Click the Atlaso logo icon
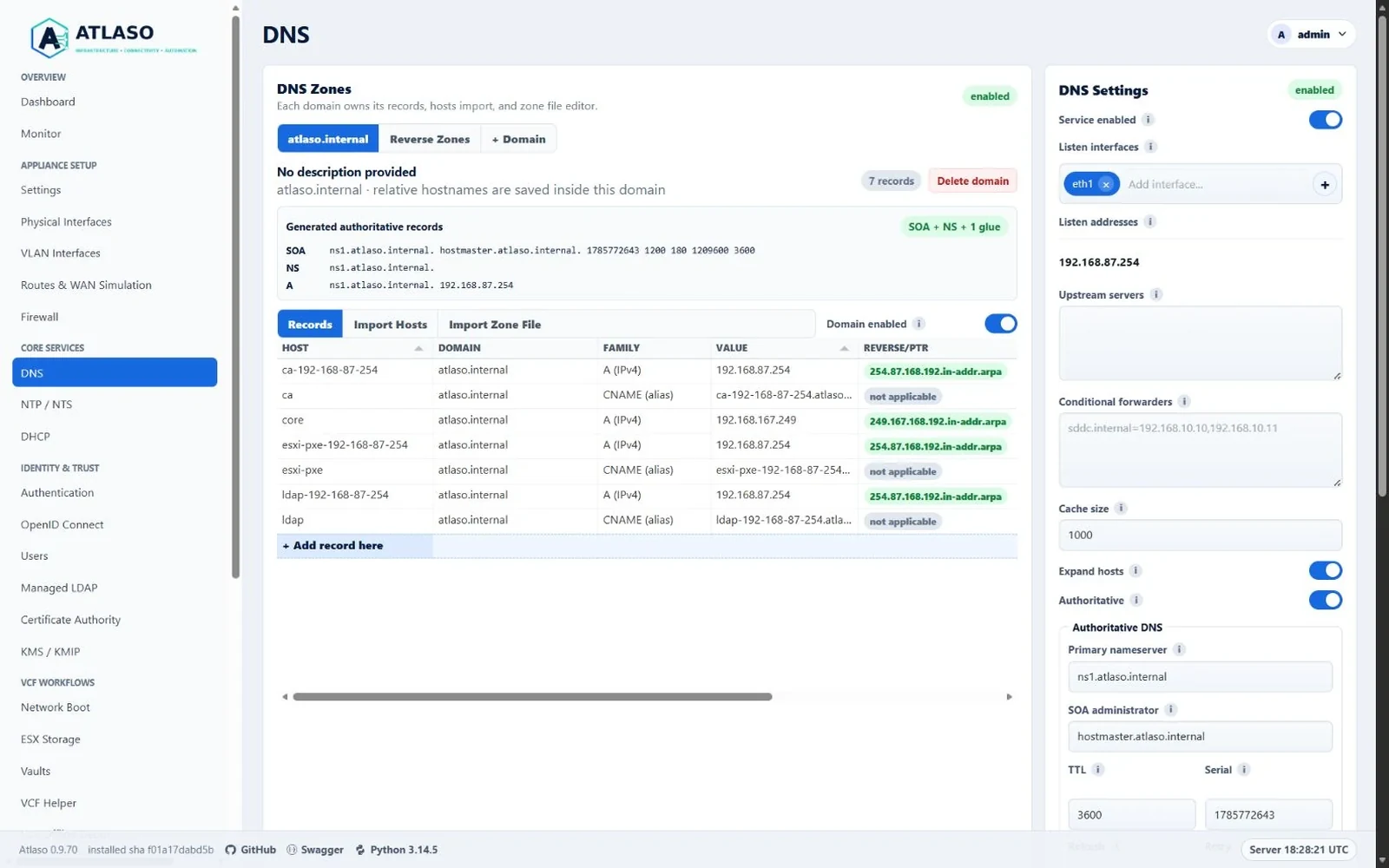Viewport: 1389px width, 868px height. (49, 37)
